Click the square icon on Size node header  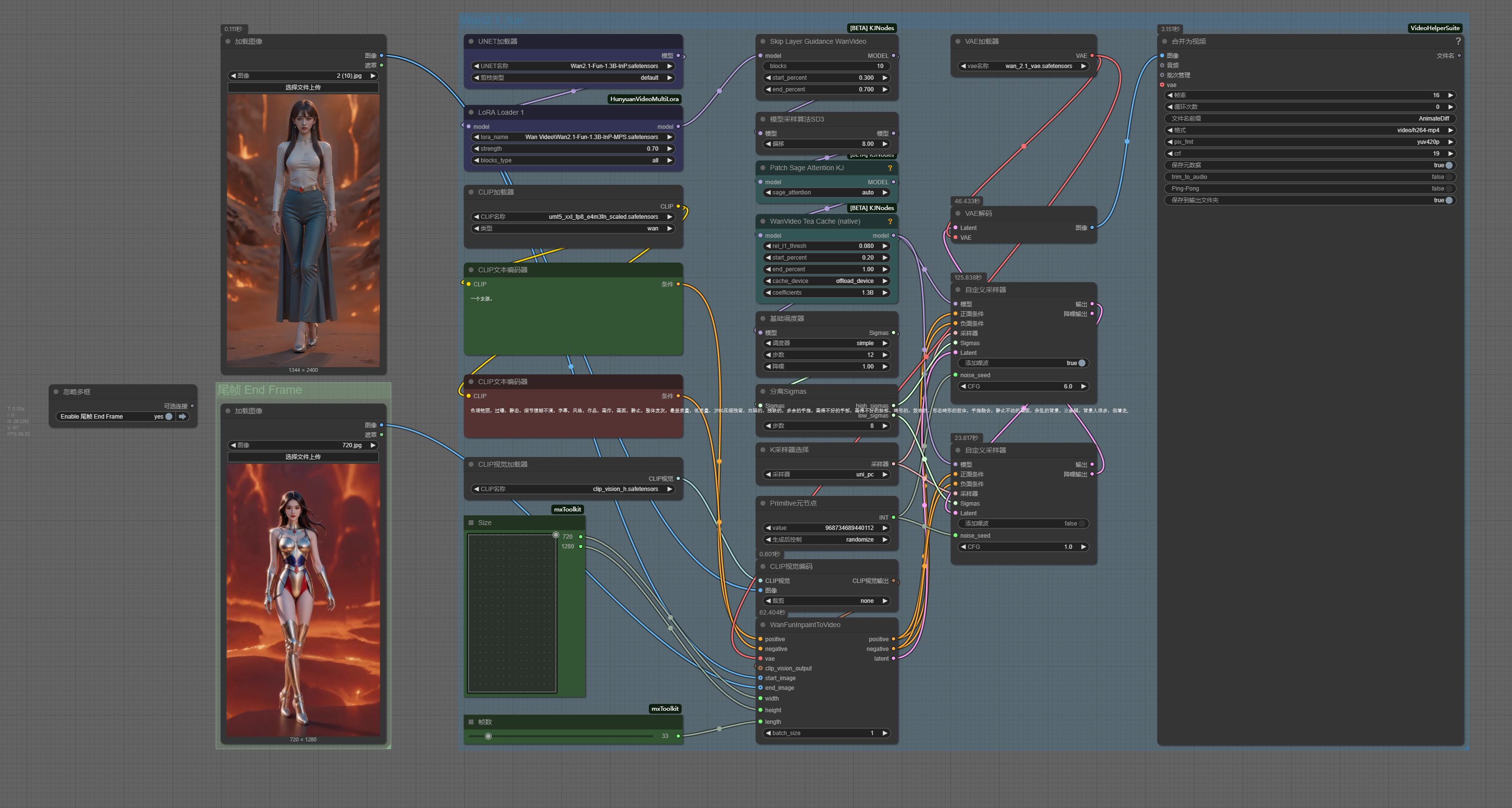point(471,522)
